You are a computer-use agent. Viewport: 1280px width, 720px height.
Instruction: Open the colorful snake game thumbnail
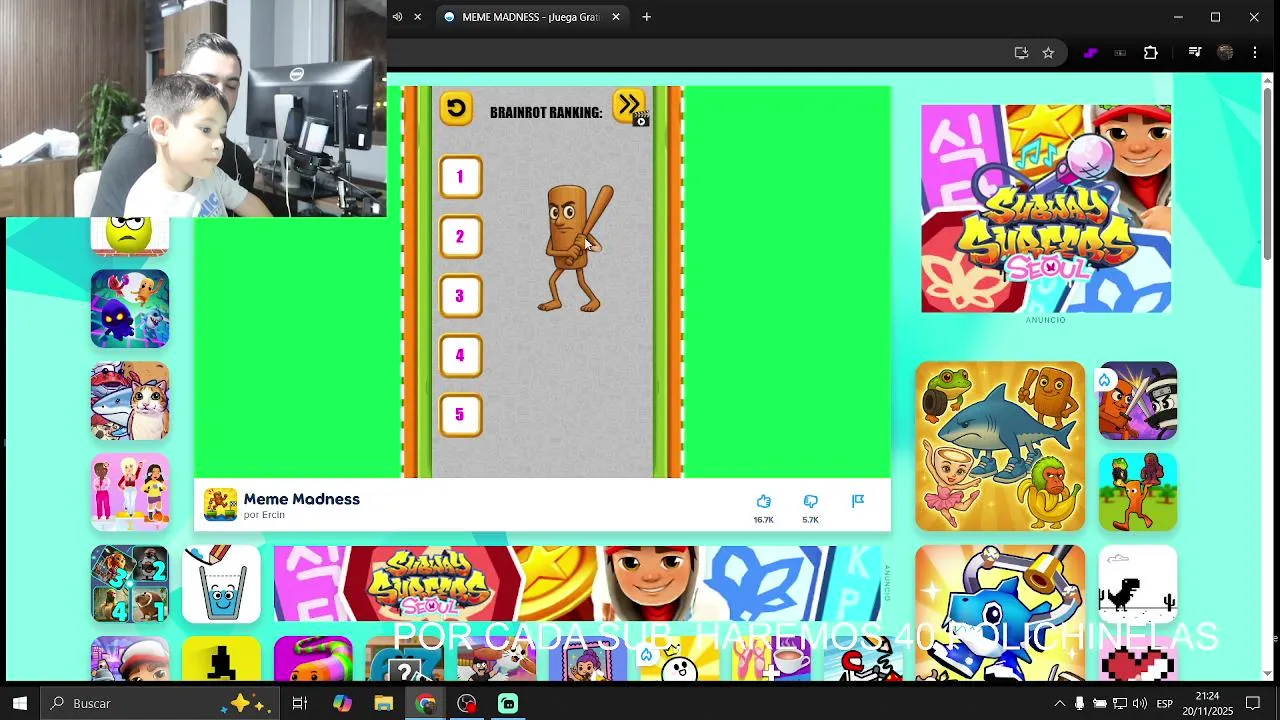[314, 658]
